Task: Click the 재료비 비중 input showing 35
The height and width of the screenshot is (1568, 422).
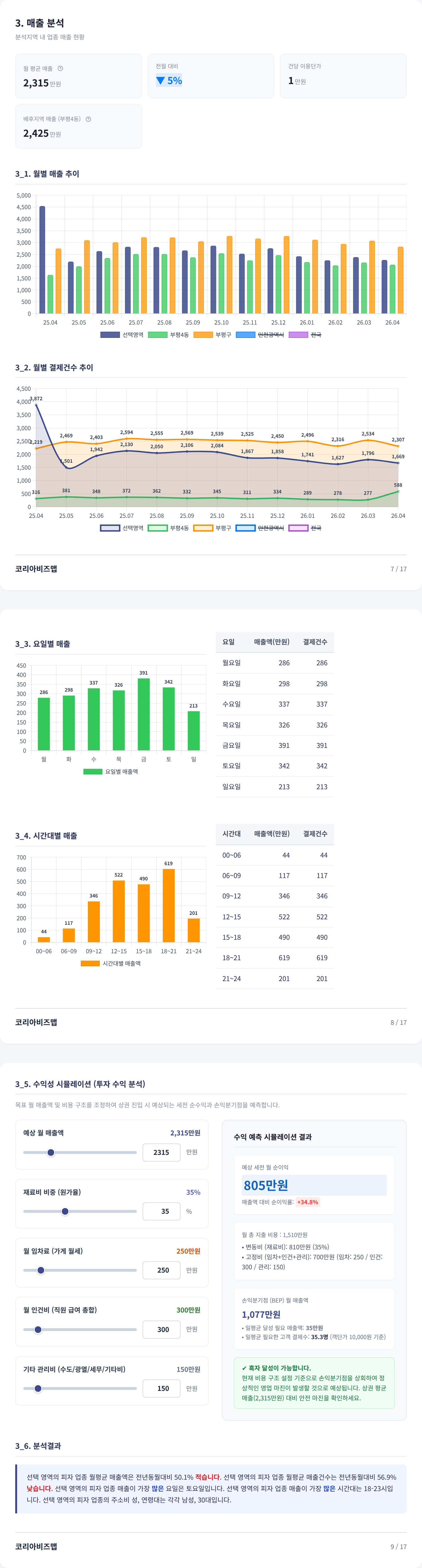Action: [x=161, y=1211]
